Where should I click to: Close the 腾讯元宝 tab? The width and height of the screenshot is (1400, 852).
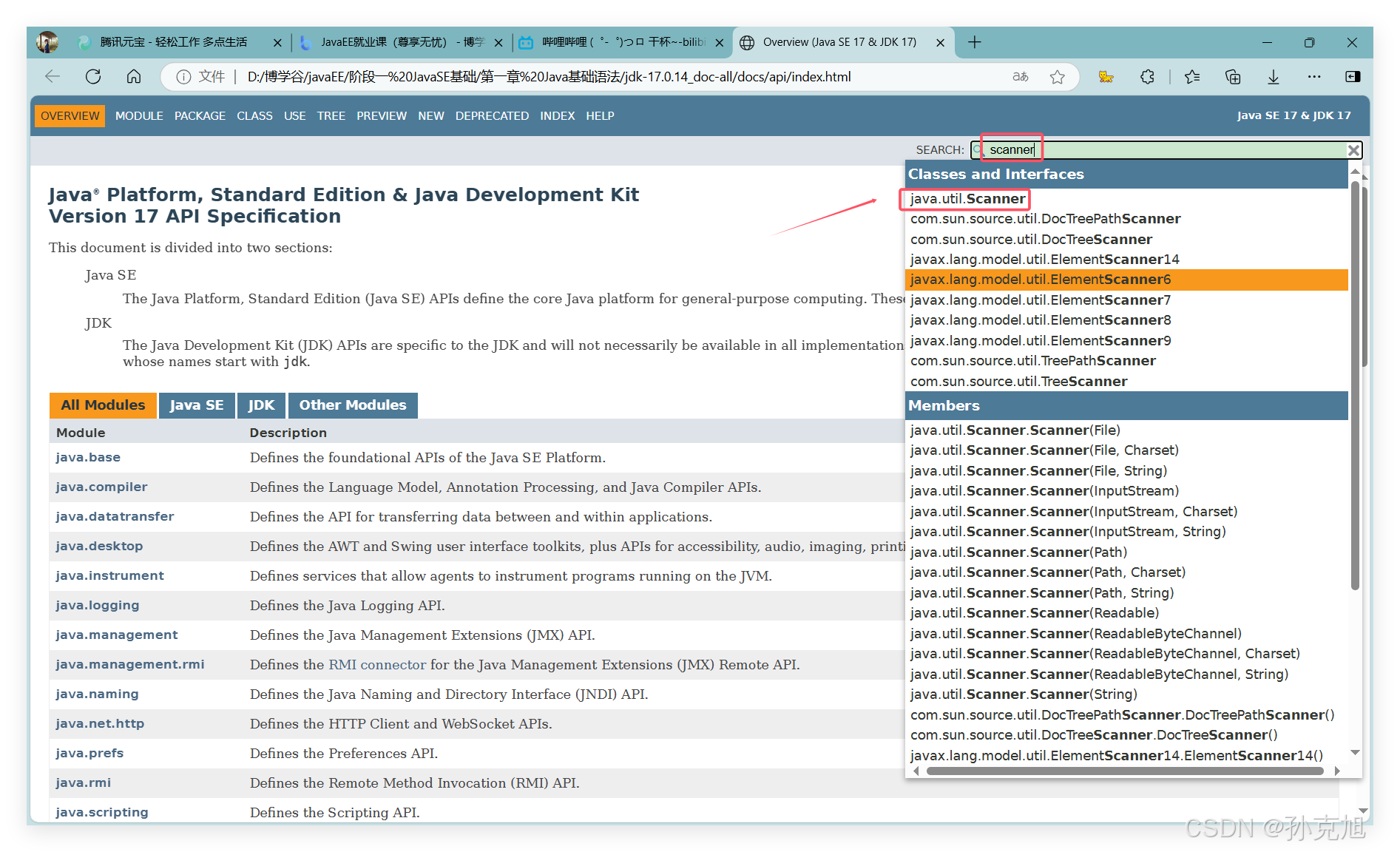tap(277, 43)
